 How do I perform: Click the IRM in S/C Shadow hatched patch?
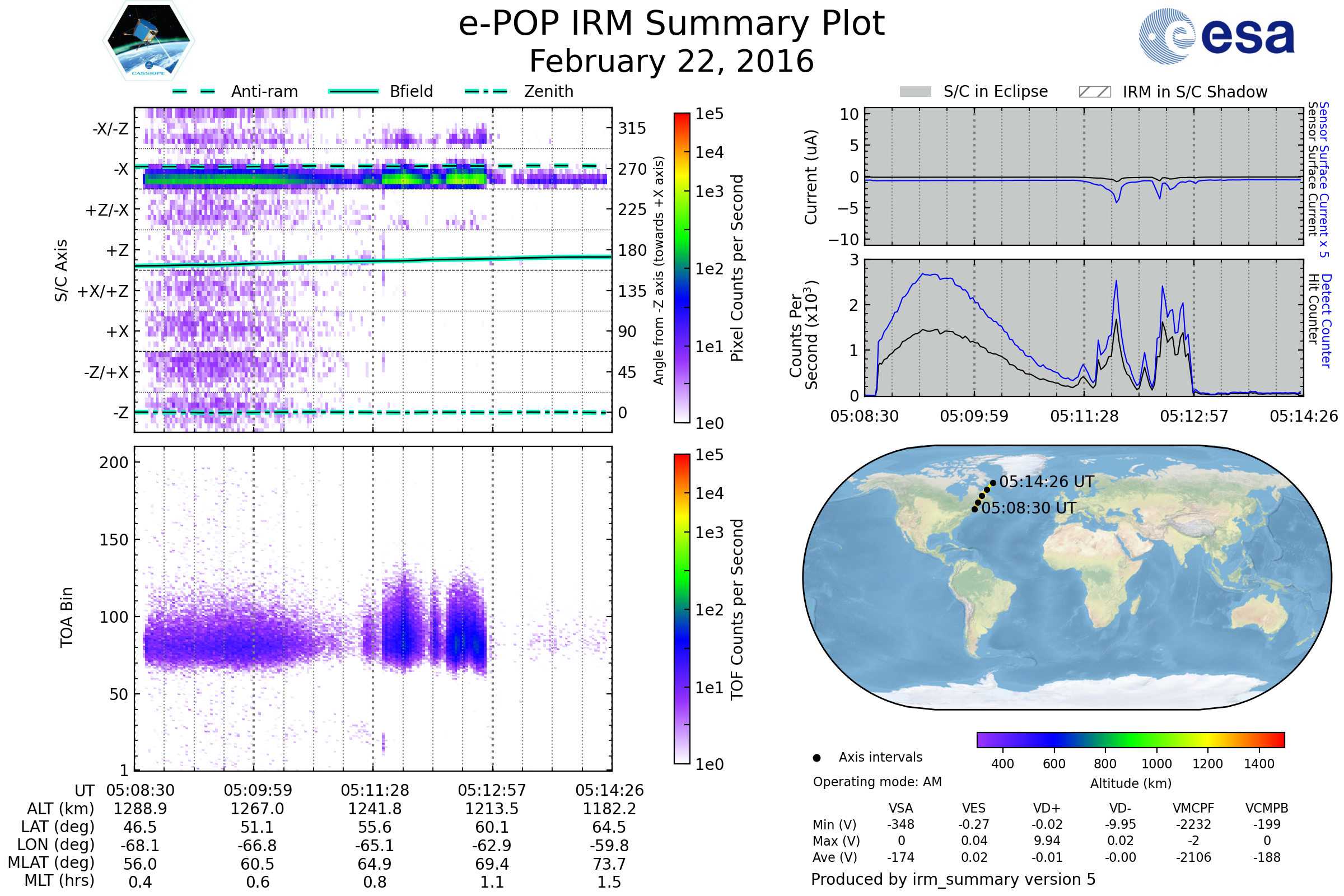tap(1094, 92)
